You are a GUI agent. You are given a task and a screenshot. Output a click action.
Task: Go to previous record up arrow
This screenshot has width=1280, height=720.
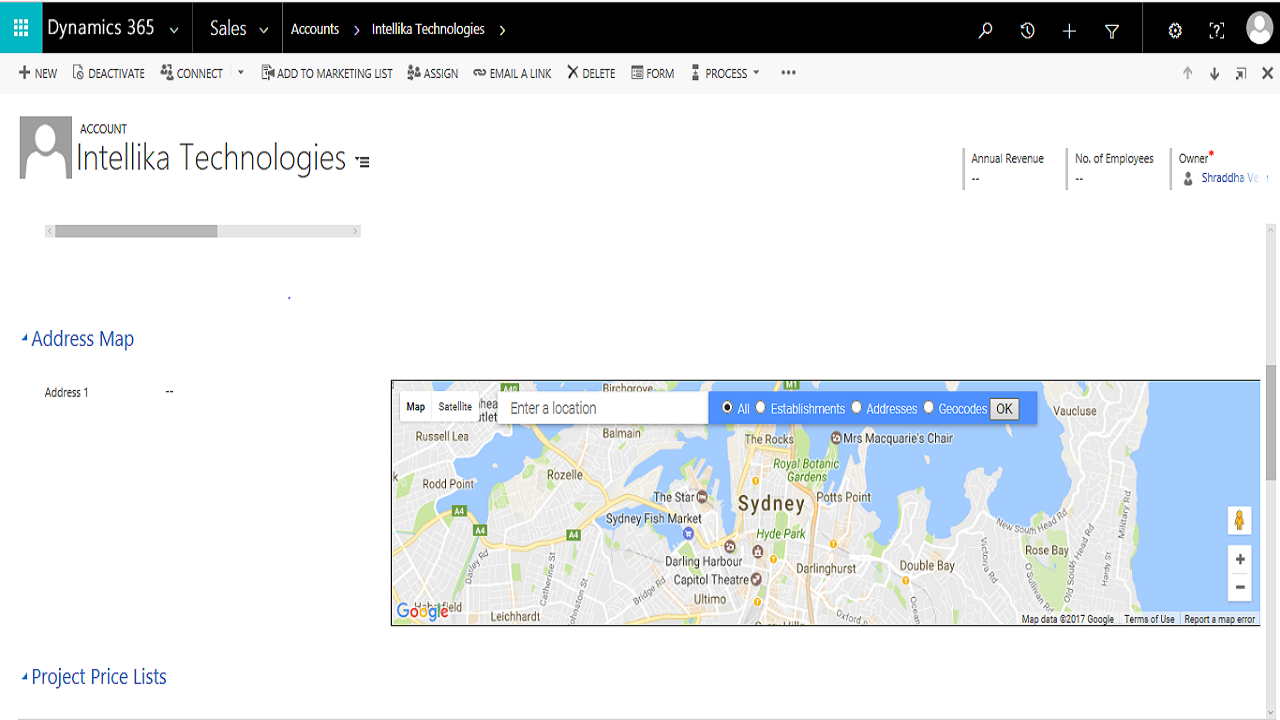[x=1187, y=73]
